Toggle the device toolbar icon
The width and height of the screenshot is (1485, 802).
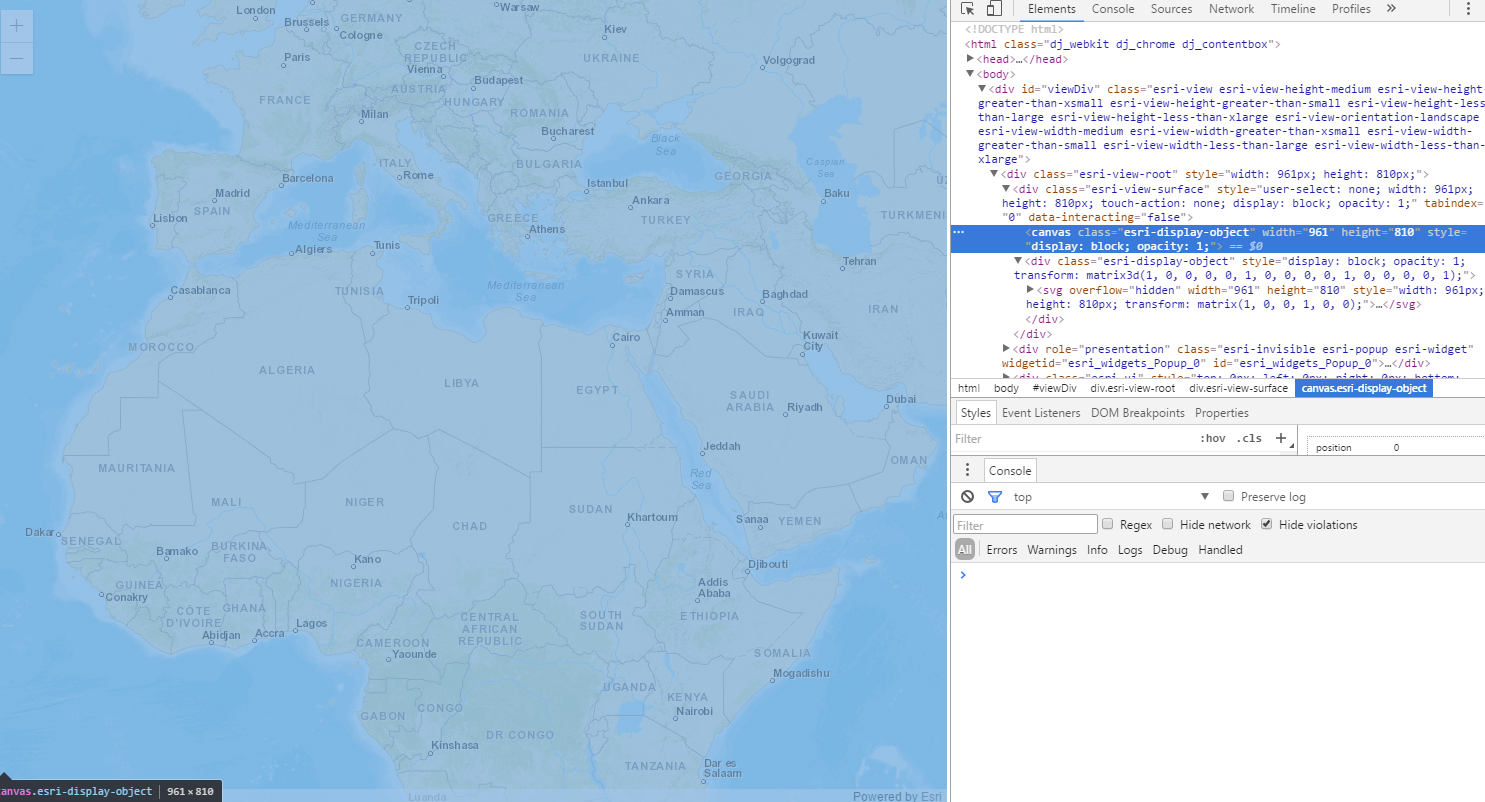(x=994, y=9)
